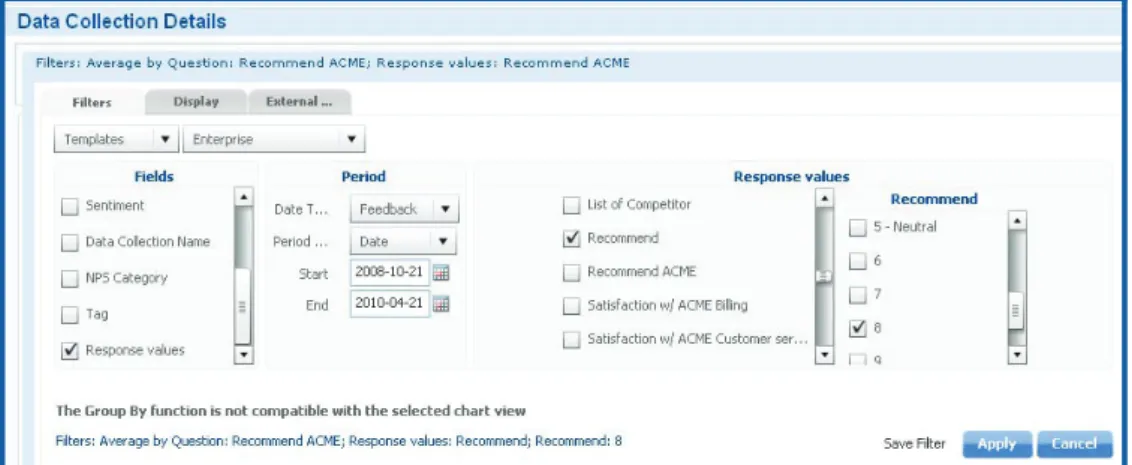Open the Start date calendar picker
Image resolution: width=1132 pixels, height=465 pixels.
coord(441,274)
